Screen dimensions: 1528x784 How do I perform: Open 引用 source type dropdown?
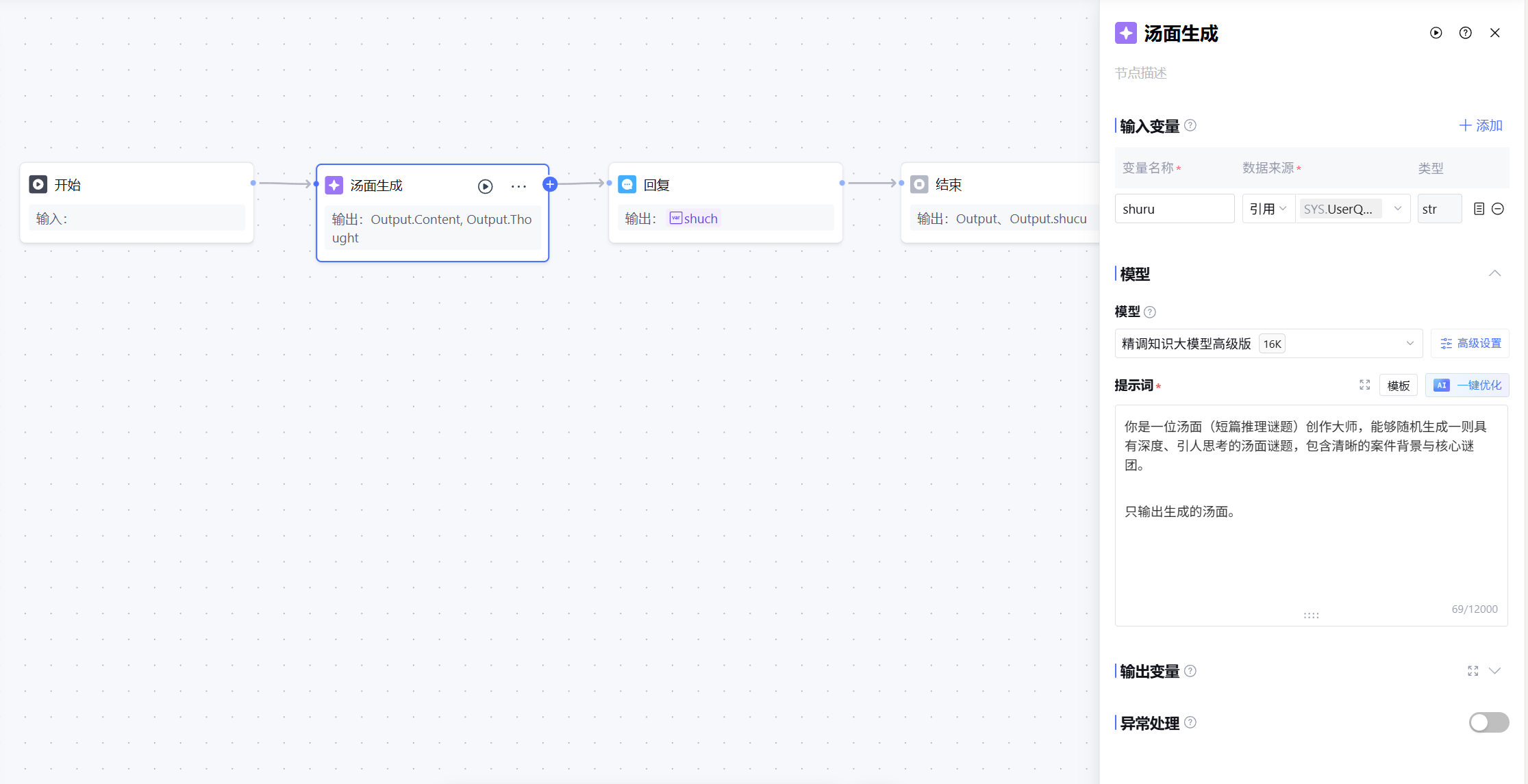coord(1268,209)
